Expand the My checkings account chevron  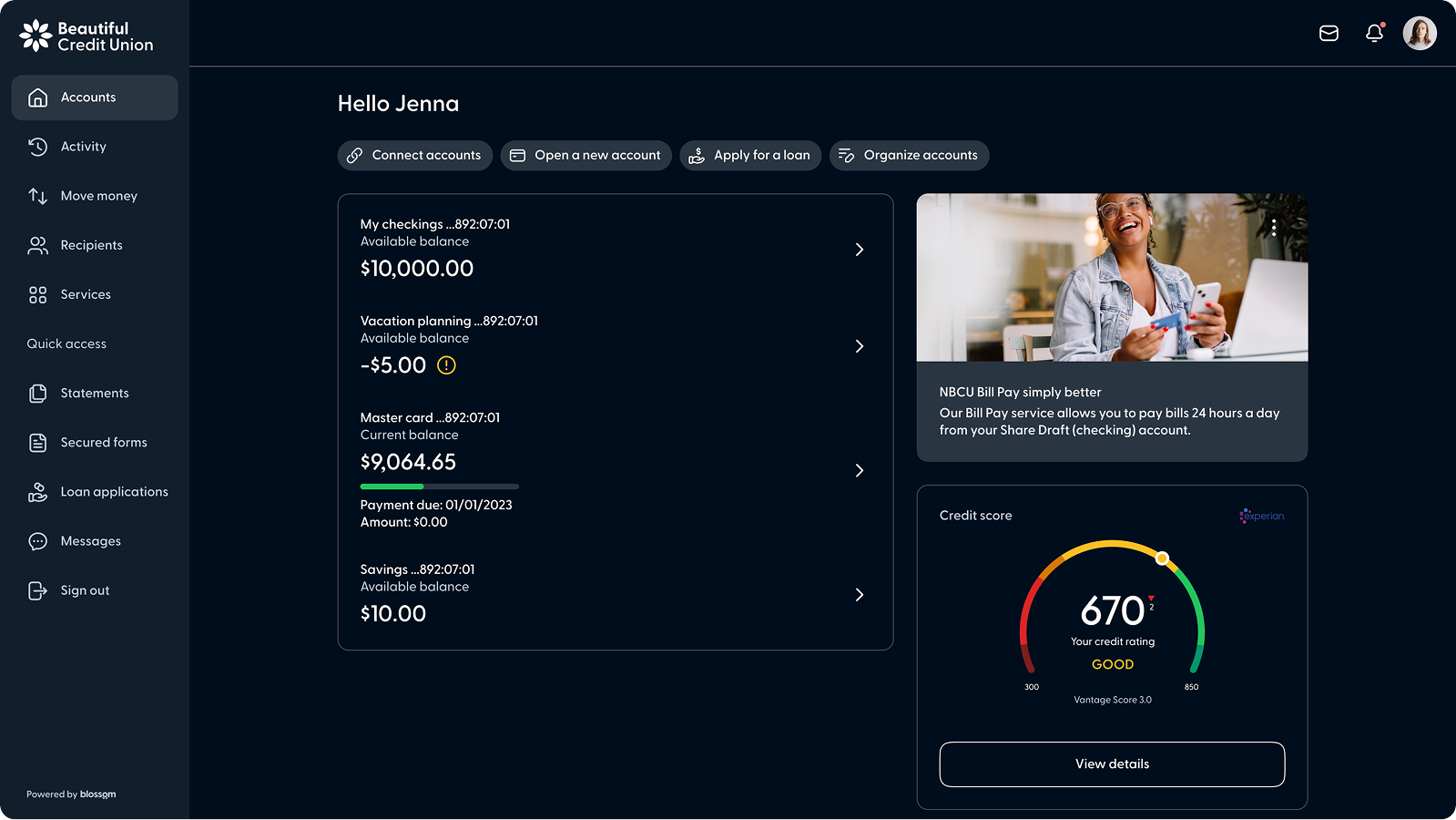click(x=860, y=250)
